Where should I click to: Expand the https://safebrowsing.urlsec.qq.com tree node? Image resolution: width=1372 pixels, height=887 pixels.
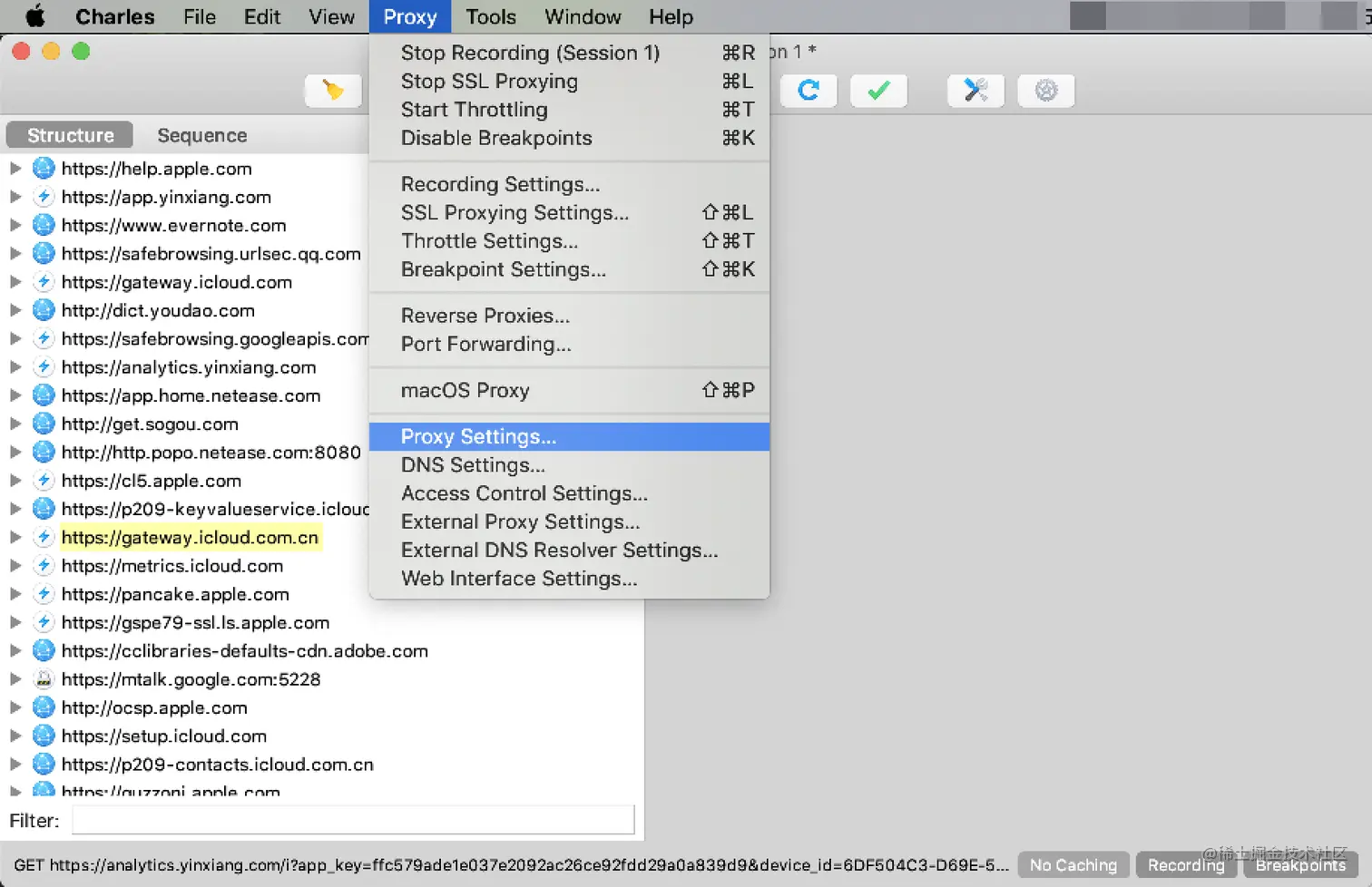(15, 254)
